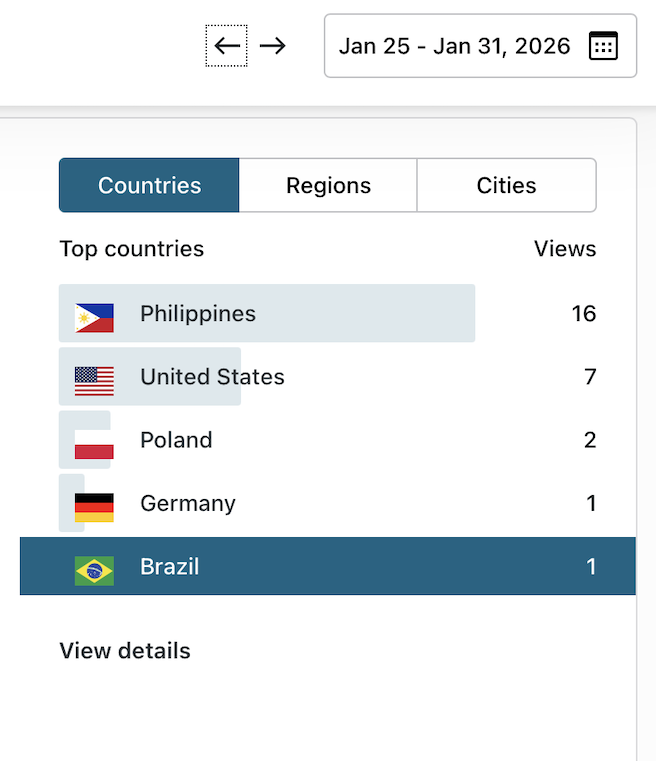Switch to the Cities tab
This screenshot has height=761, width=656.
tap(506, 186)
